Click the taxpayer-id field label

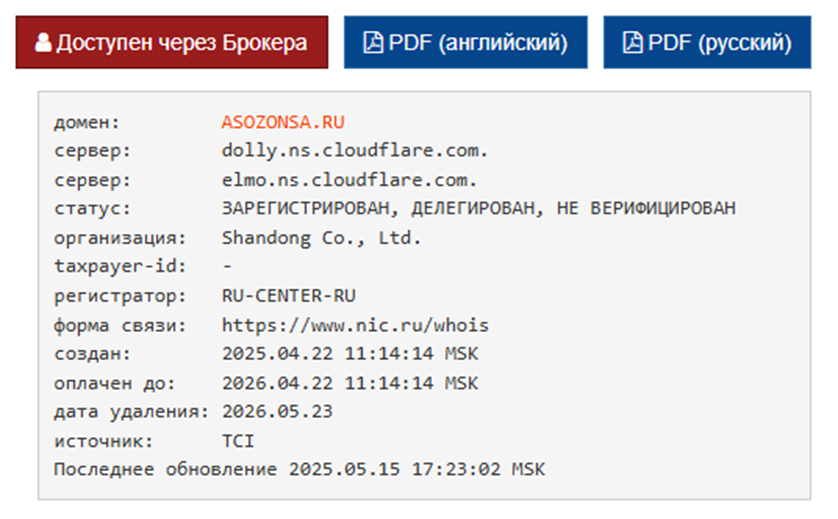click(100, 267)
